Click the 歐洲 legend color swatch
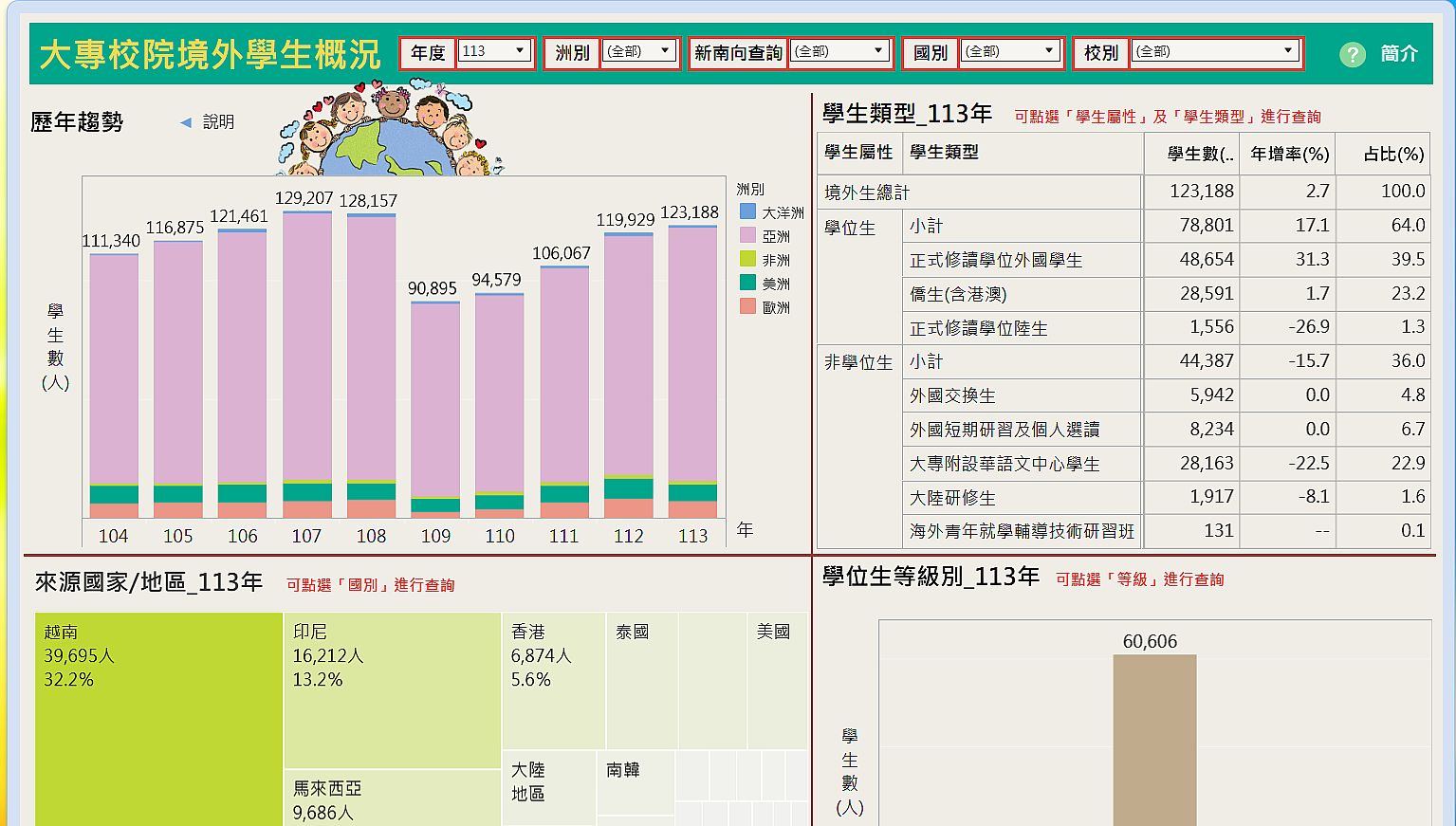The width and height of the screenshot is (1456, 826). 747,306
